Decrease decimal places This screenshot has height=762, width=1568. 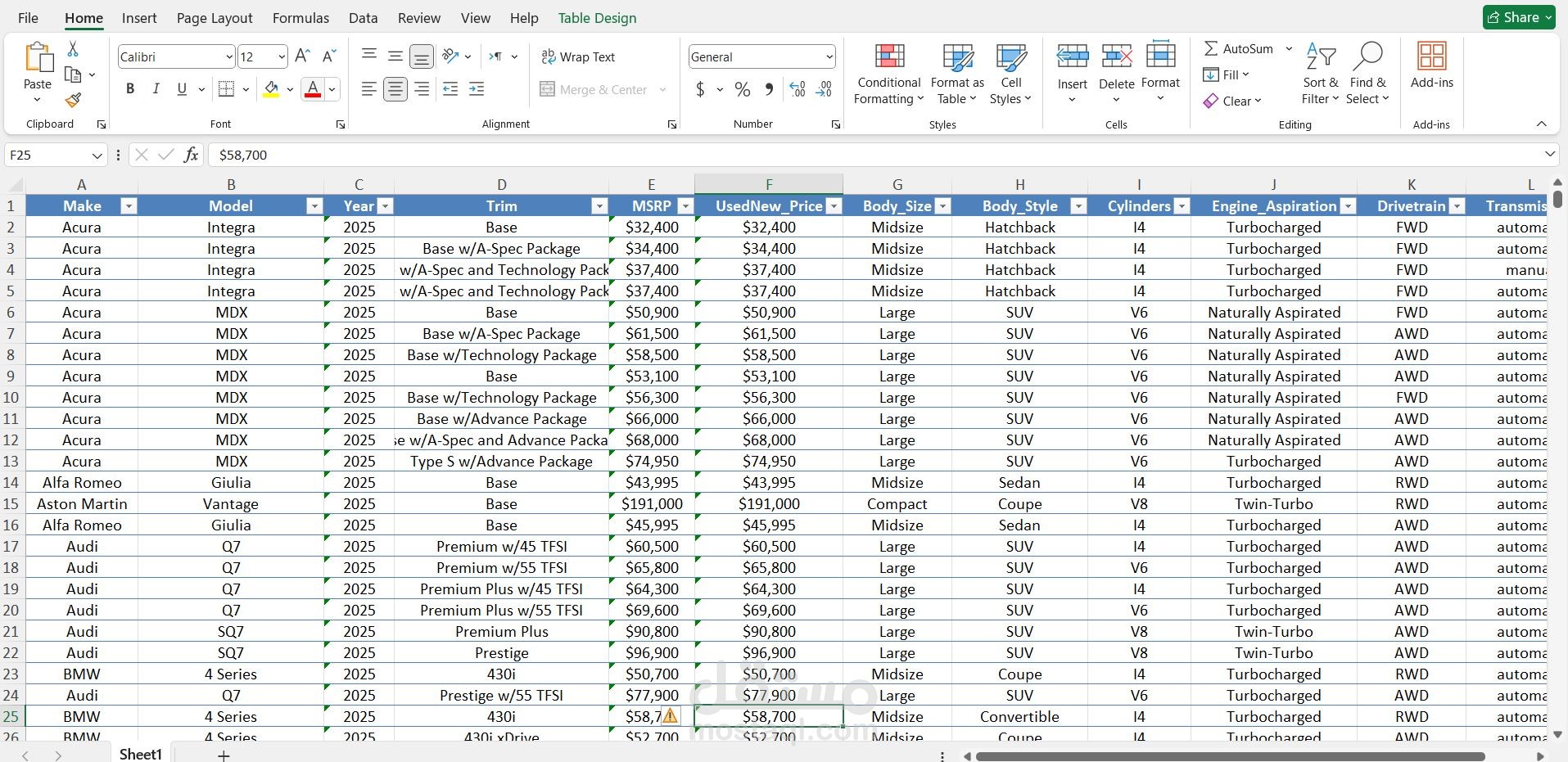click(x=825, y=89)
